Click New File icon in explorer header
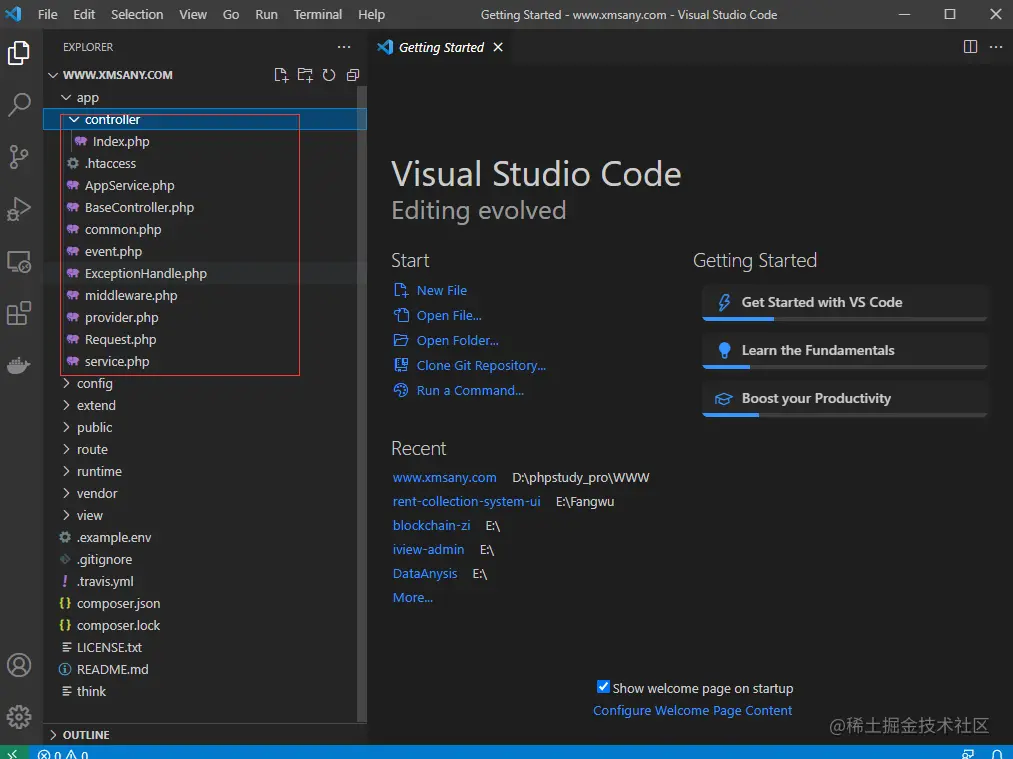1013x759 pixels. pyautogui.click(x=281, y=75)
